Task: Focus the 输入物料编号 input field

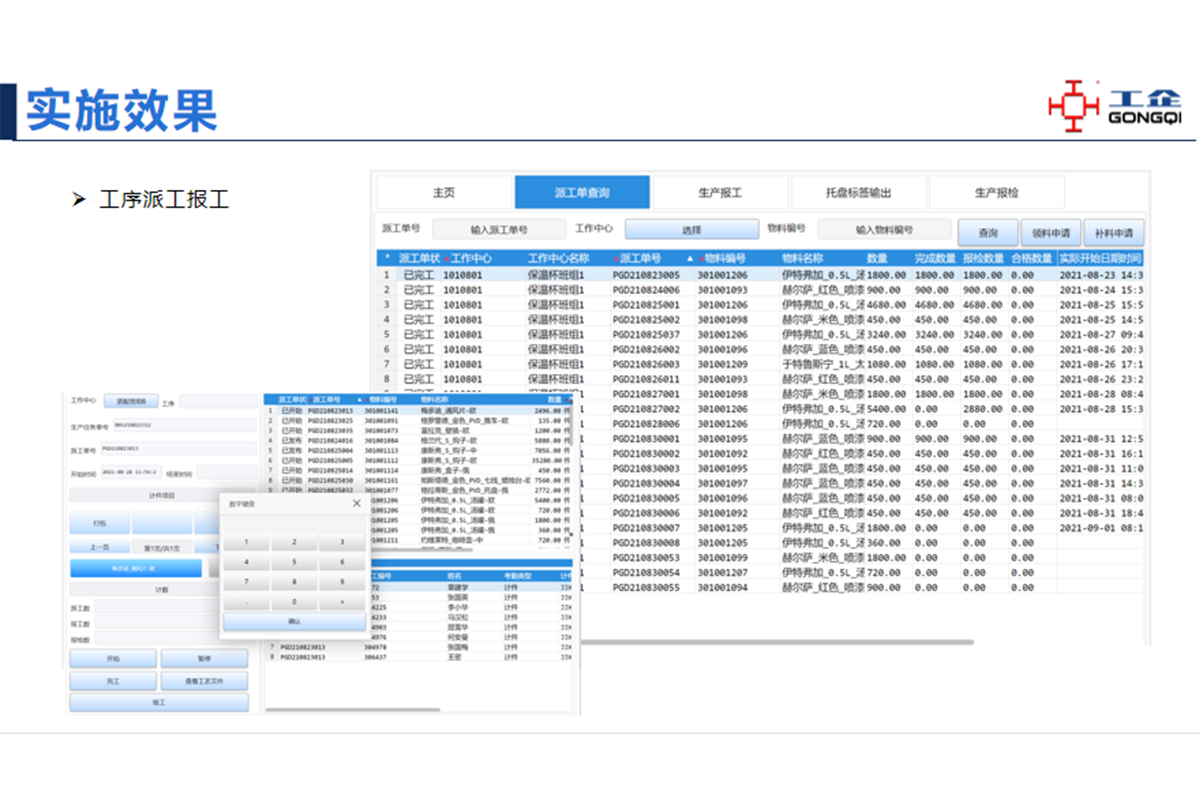Action: 883,230
